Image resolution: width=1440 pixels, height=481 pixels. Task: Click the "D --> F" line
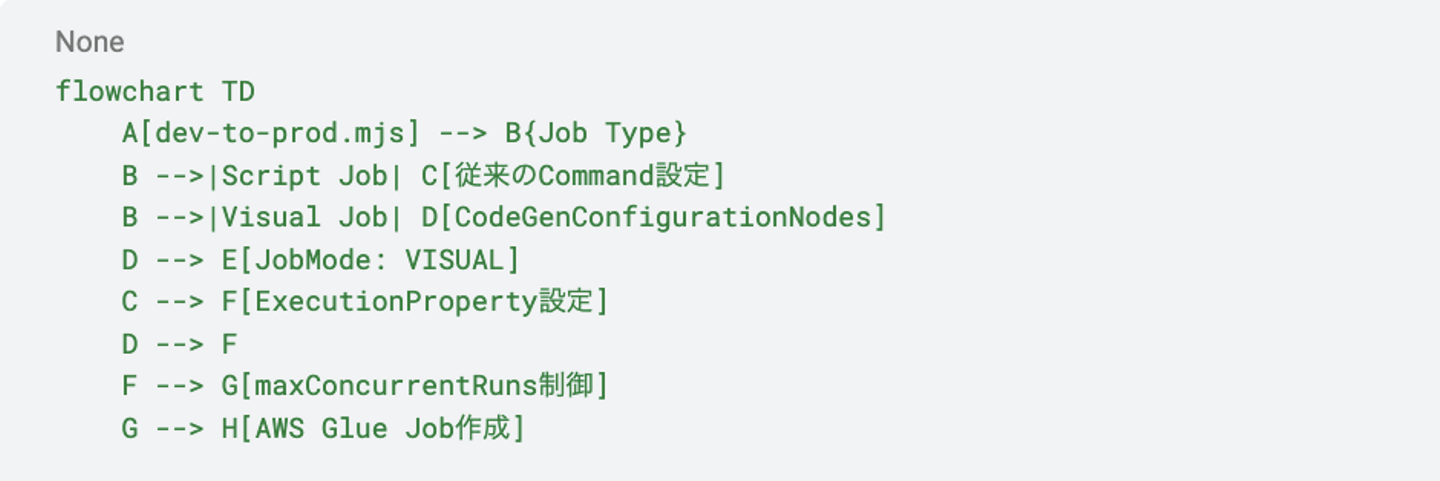click(x=180, y=344)
